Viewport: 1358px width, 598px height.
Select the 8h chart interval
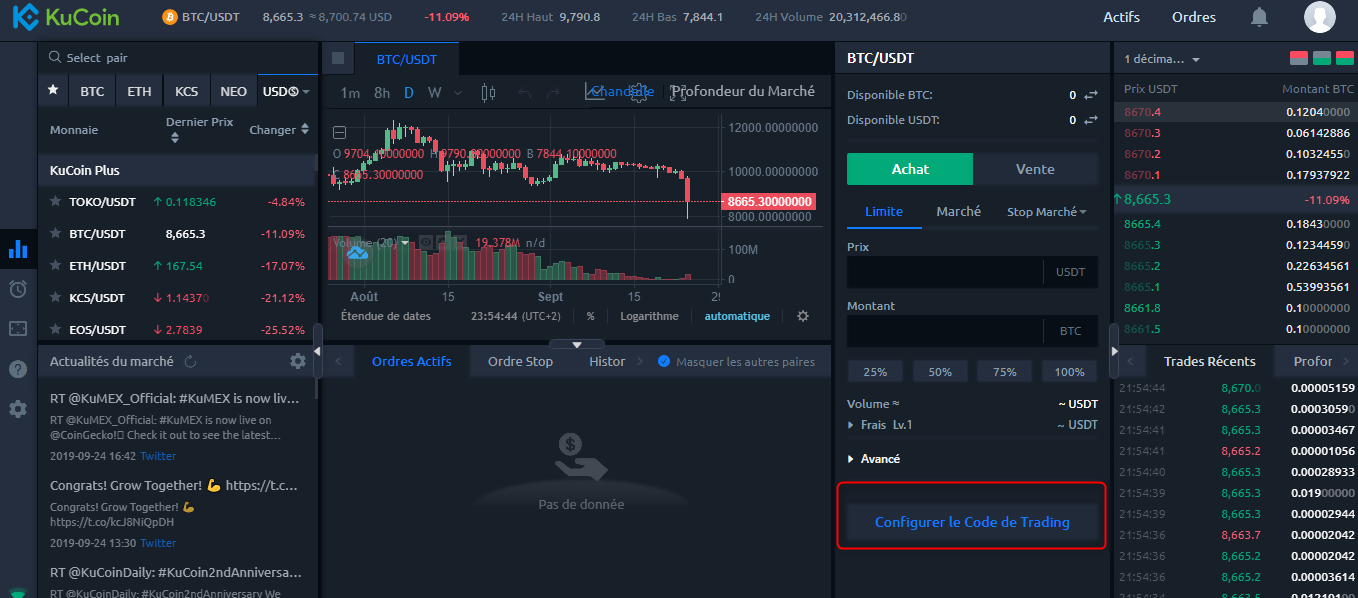(x=382, y=93)
